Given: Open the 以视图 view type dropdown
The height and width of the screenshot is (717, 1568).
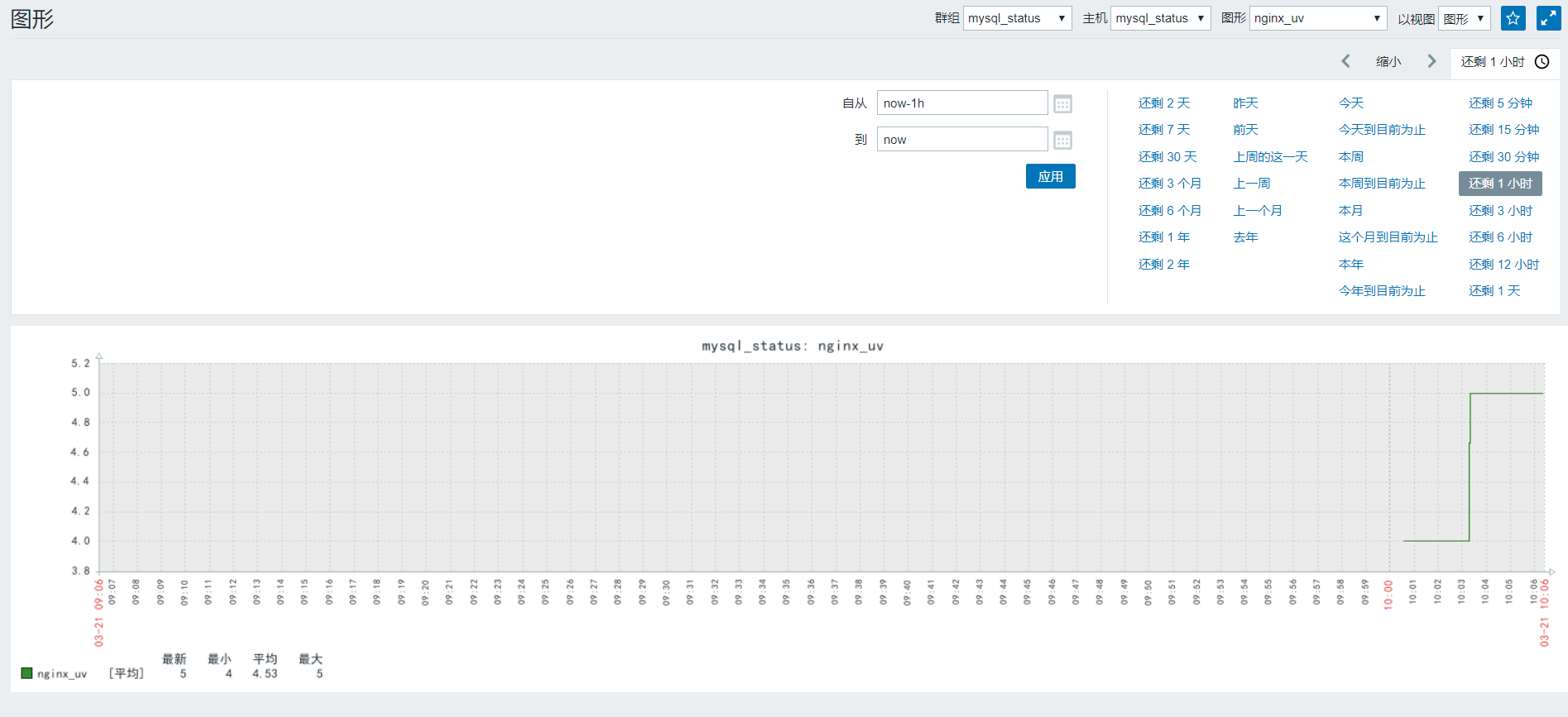Looking at the screenshot, I should point(1464,18).
